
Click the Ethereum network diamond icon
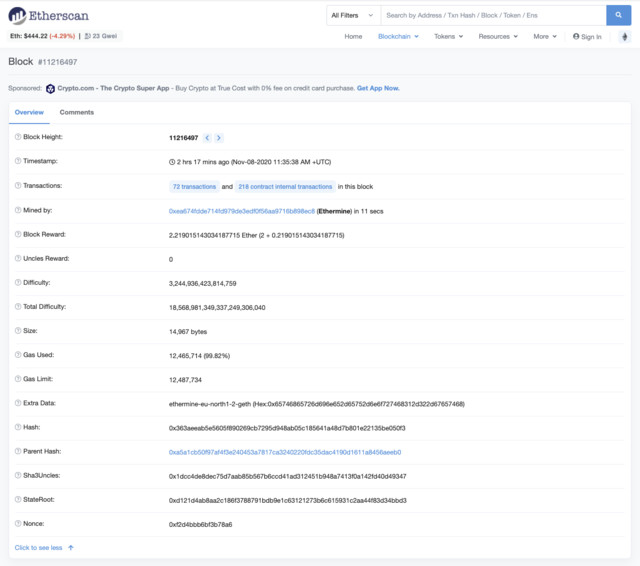point(624,37)
